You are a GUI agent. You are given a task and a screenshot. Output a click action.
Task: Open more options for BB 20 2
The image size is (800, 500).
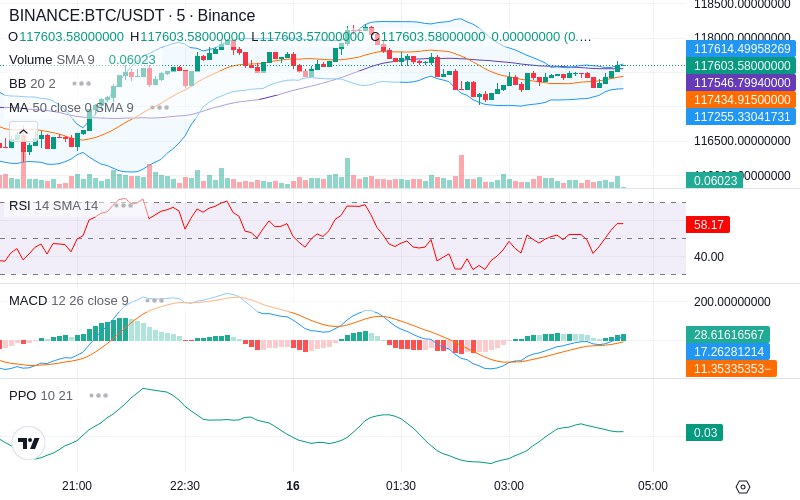pos(82,83)
